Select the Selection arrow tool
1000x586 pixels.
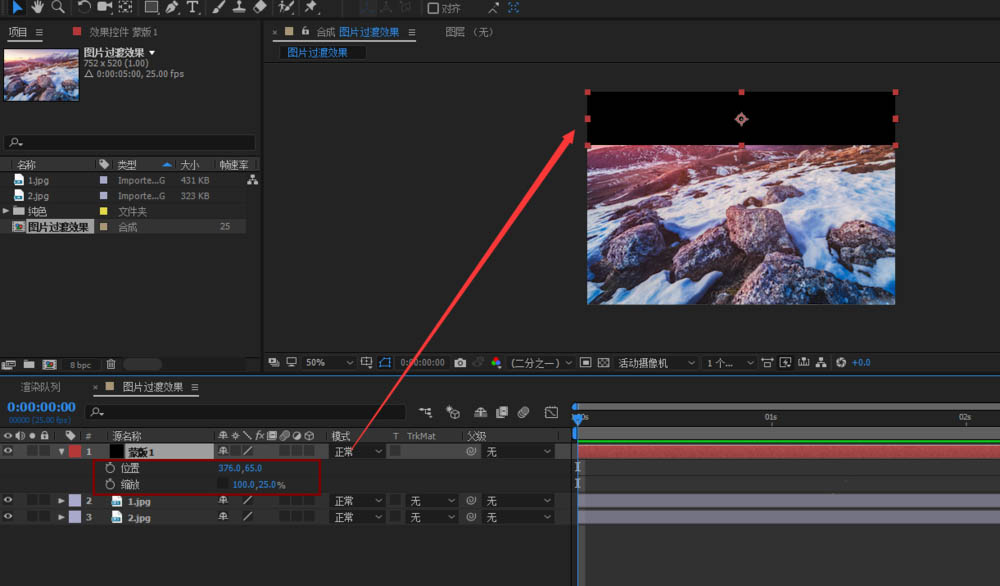click(x=17, y=7)
